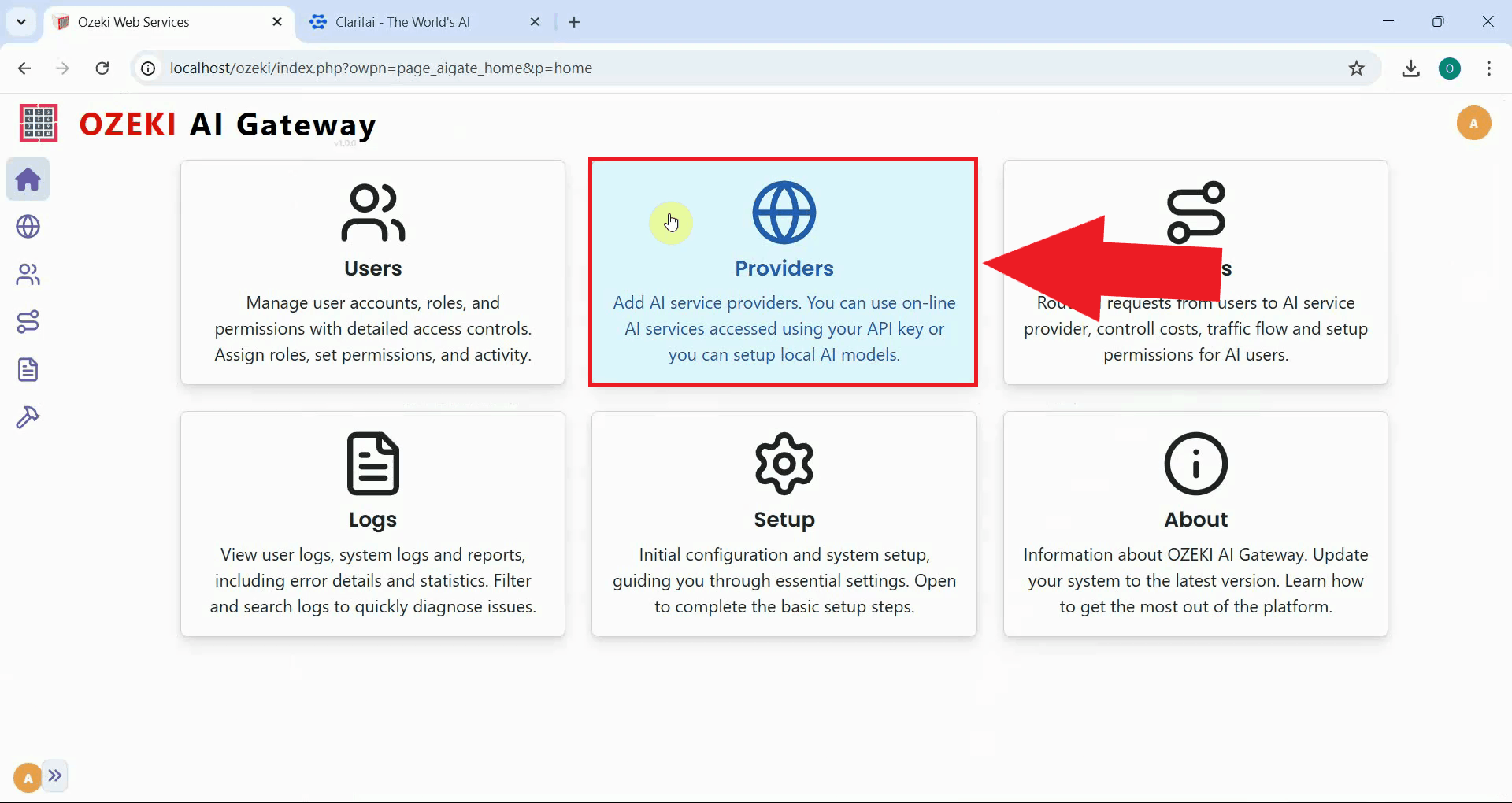Open the Providers globe icon in sidebar
Screen dimensions: 1512x803
28,227
